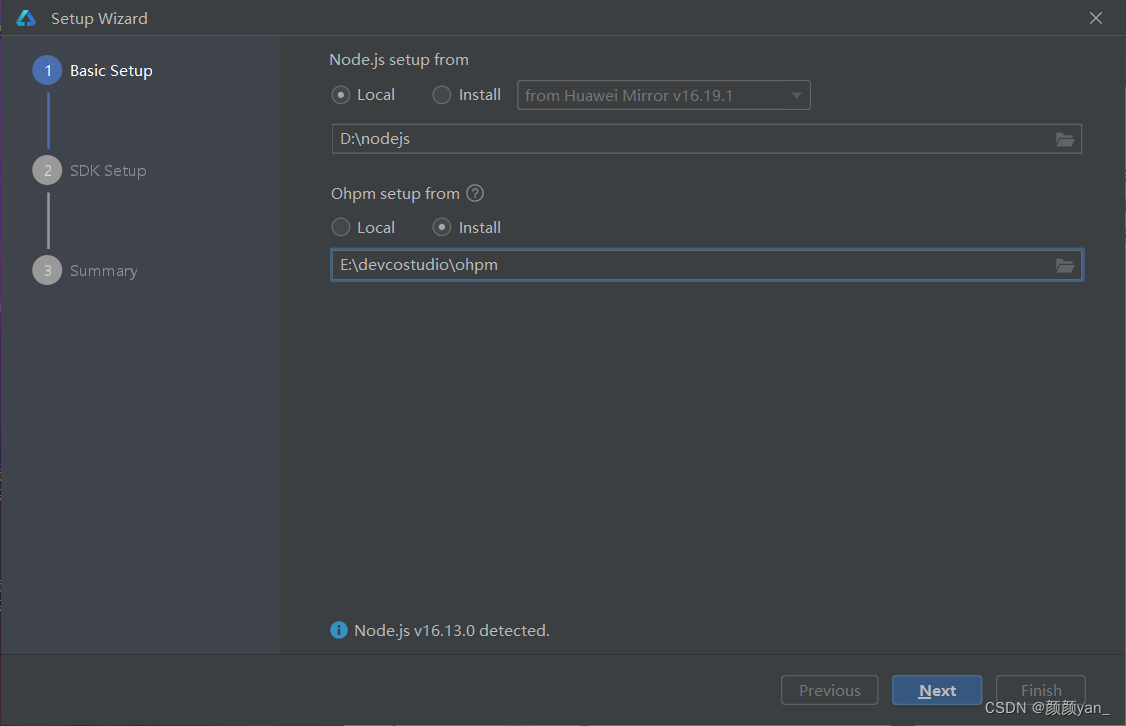1126x726 pixels.
Task: Click the Previous button
Action: point(829,690)
